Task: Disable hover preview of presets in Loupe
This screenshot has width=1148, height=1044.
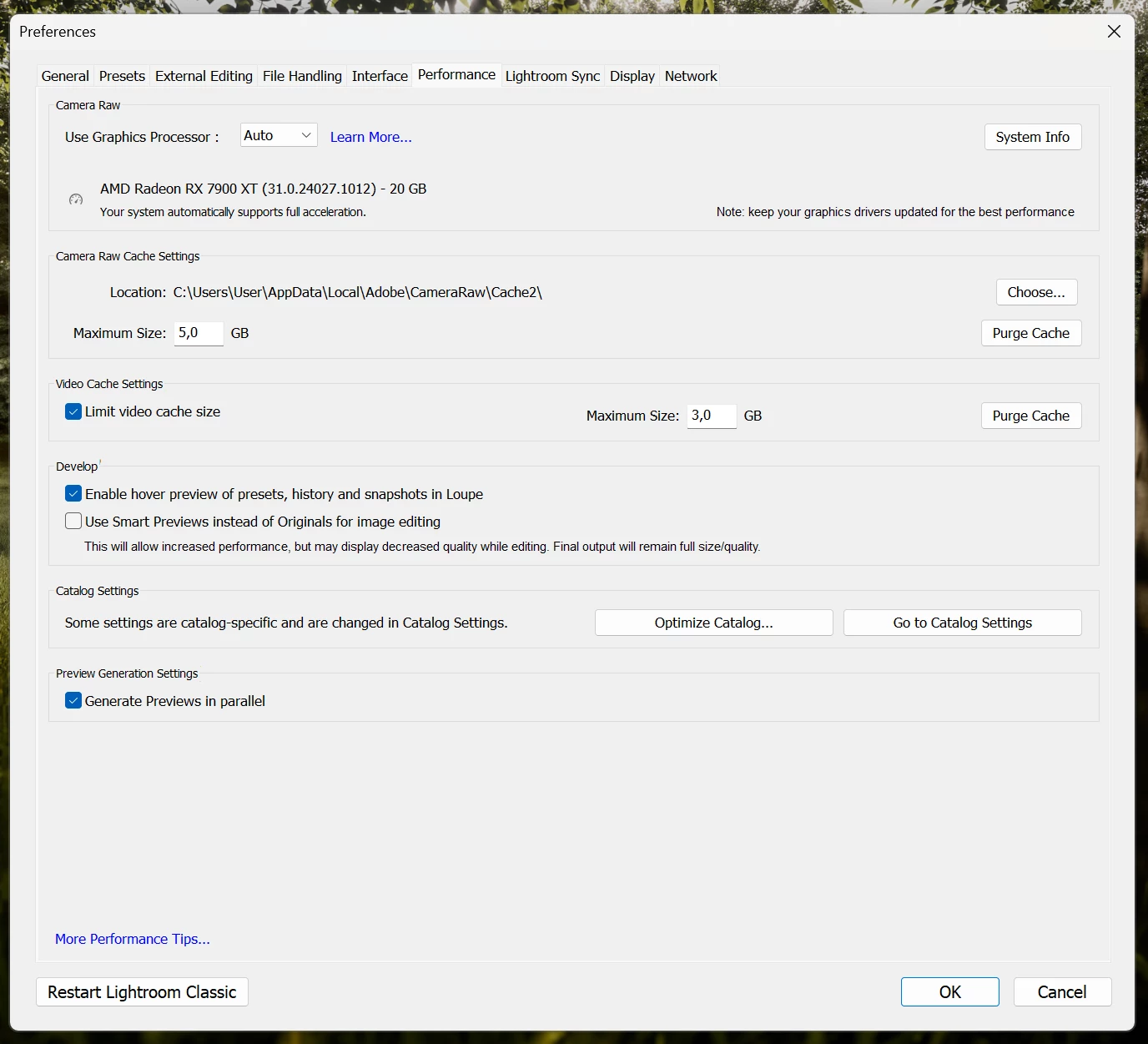Action: coord(73,494)
